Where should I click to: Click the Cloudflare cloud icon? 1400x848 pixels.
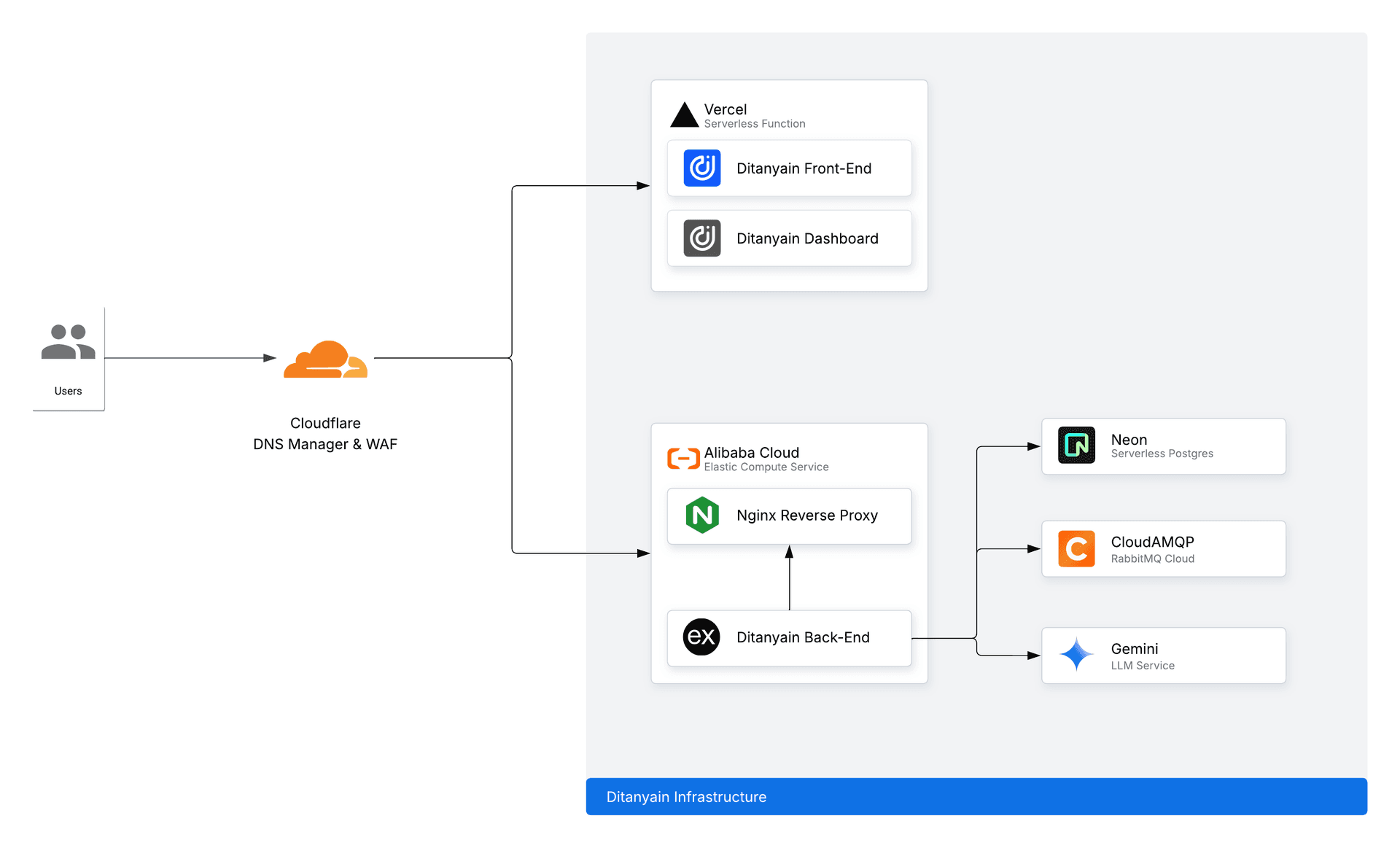tap(325, 359)
